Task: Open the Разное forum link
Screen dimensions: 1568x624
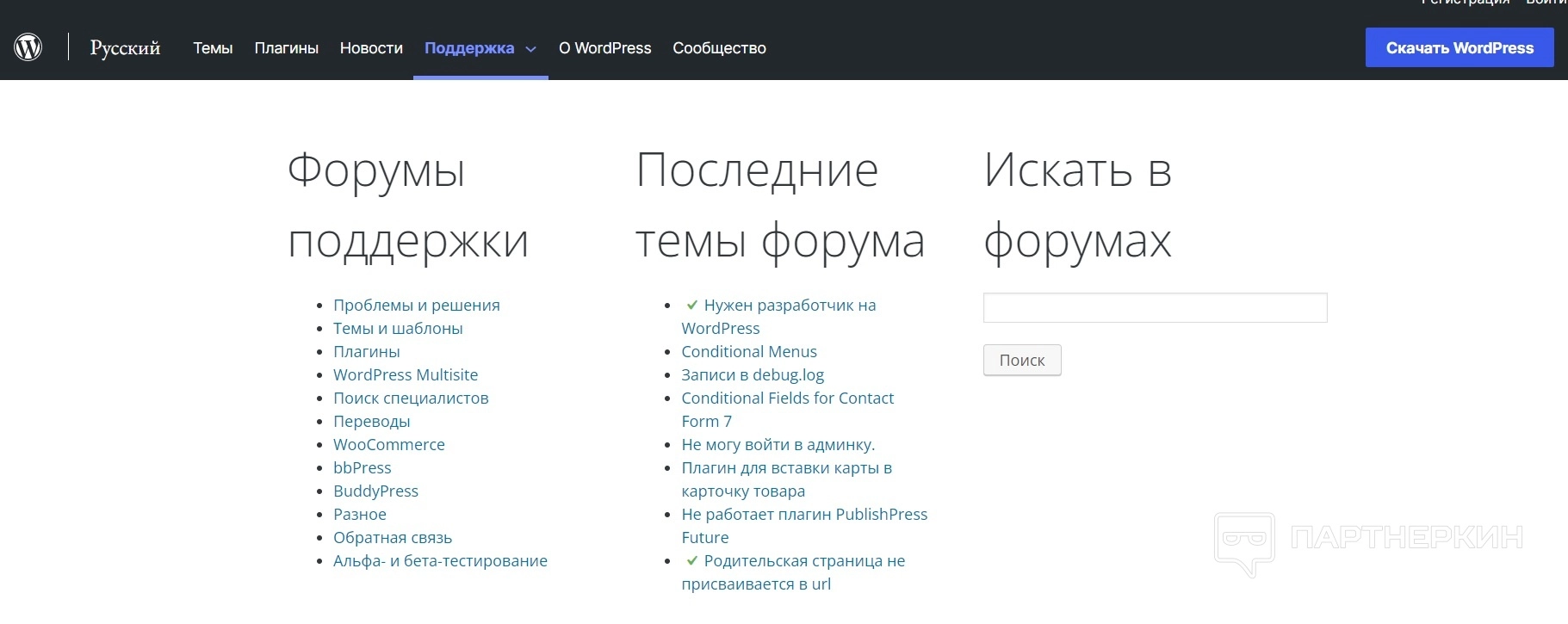Action: pos(360,514)
